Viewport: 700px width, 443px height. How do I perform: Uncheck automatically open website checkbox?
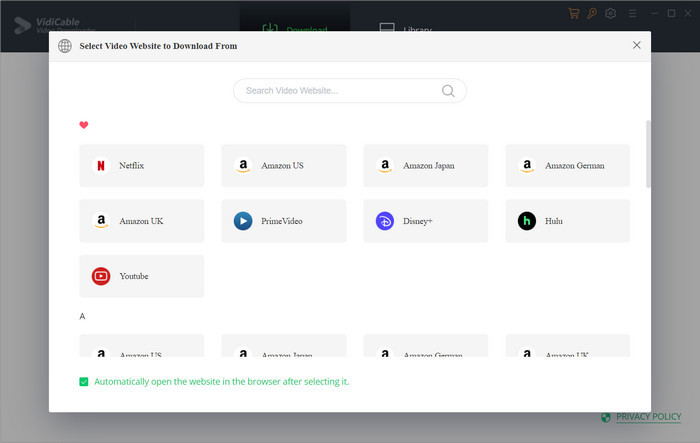pos(84,382)
